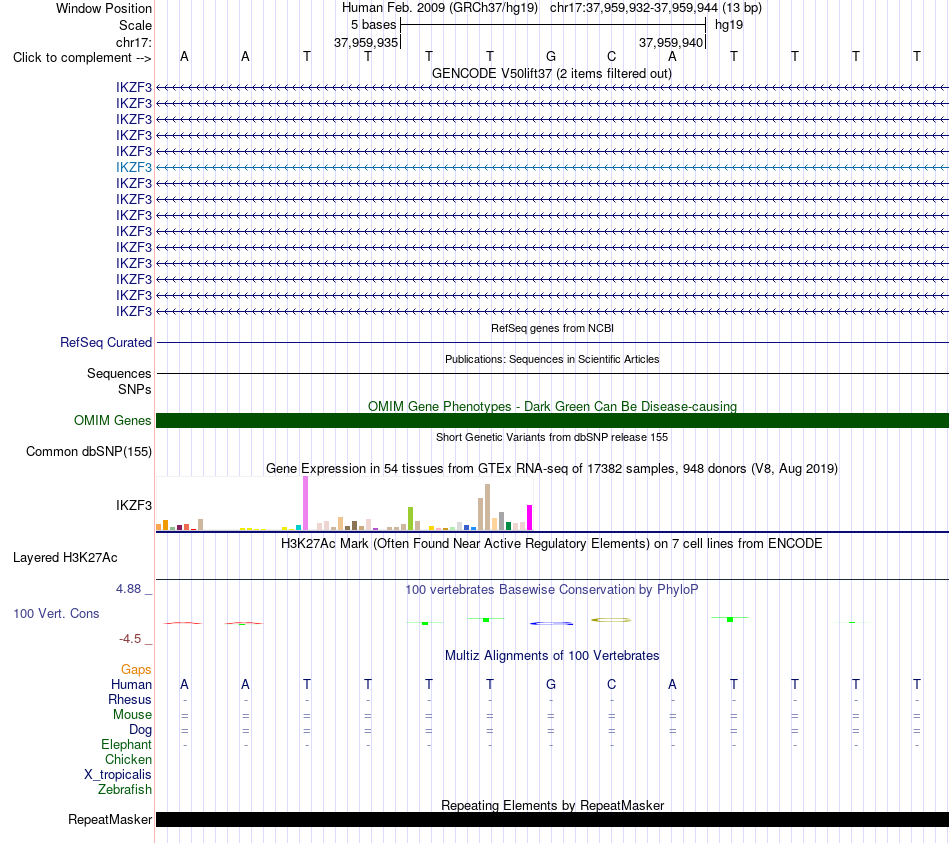Click the lime green bar in GTEx chart
The width and height of the screenshot is (950, 843).
410,519
